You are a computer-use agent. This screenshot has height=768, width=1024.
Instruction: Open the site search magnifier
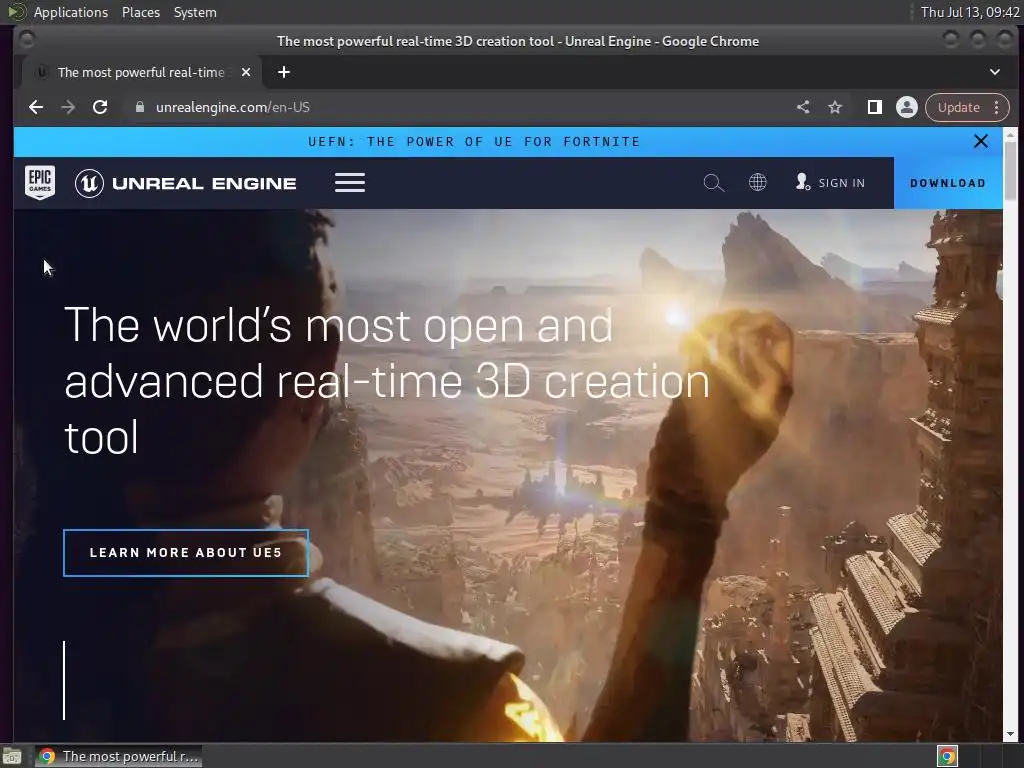pyautogui.click(x=713, y=183)
